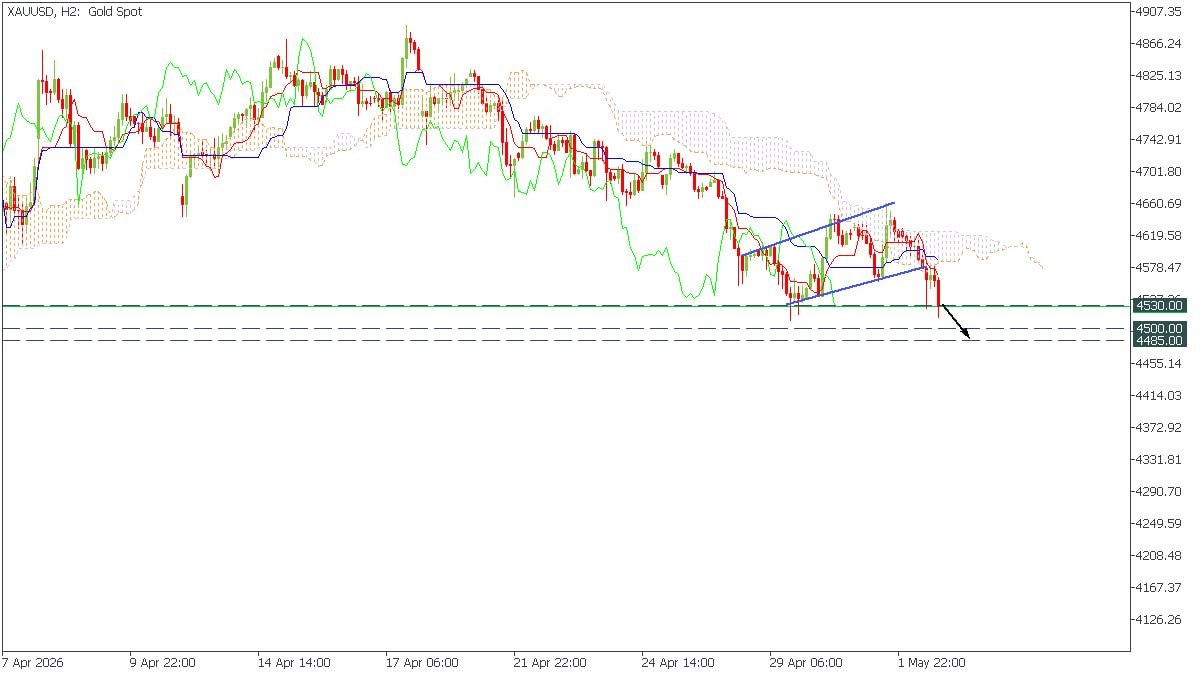1200x675 pixels.
Task: Click the 4290.70 price axis value
Action: (x=1160, y=492)
